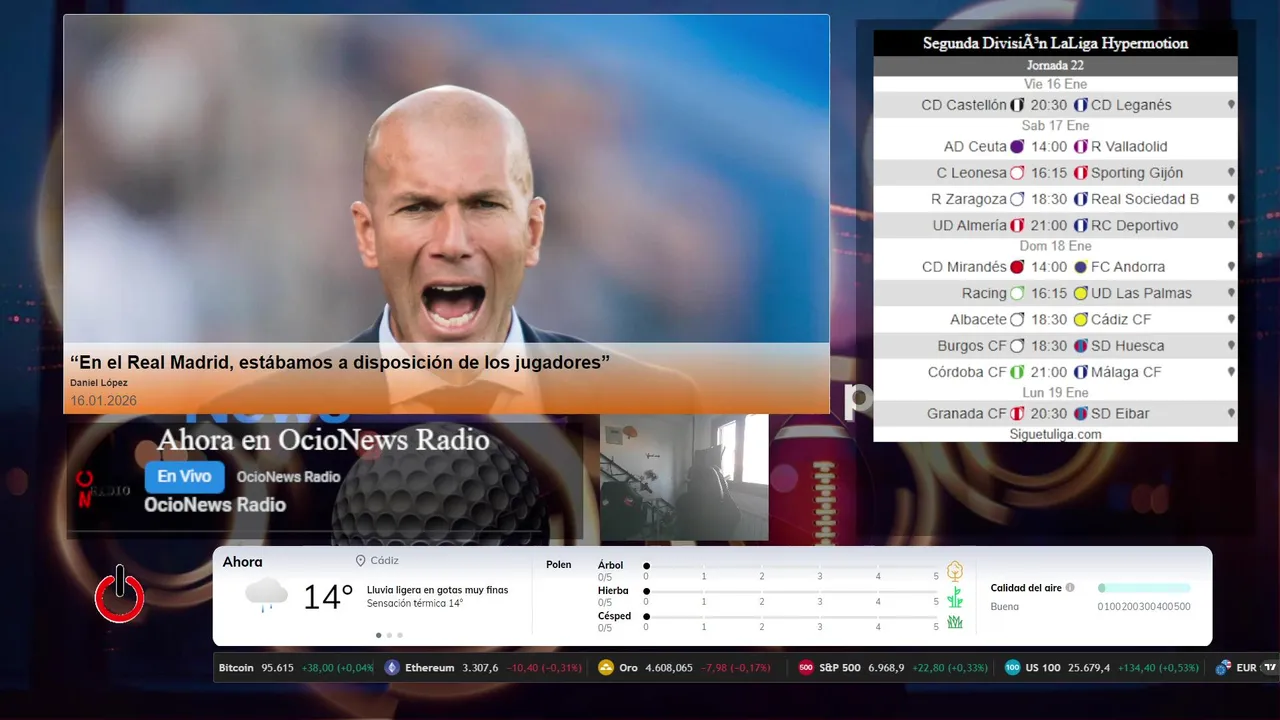Click the article date 16.01.2026
The height and width of the screenshot is (720, 1280).
(x=103, y=400)
